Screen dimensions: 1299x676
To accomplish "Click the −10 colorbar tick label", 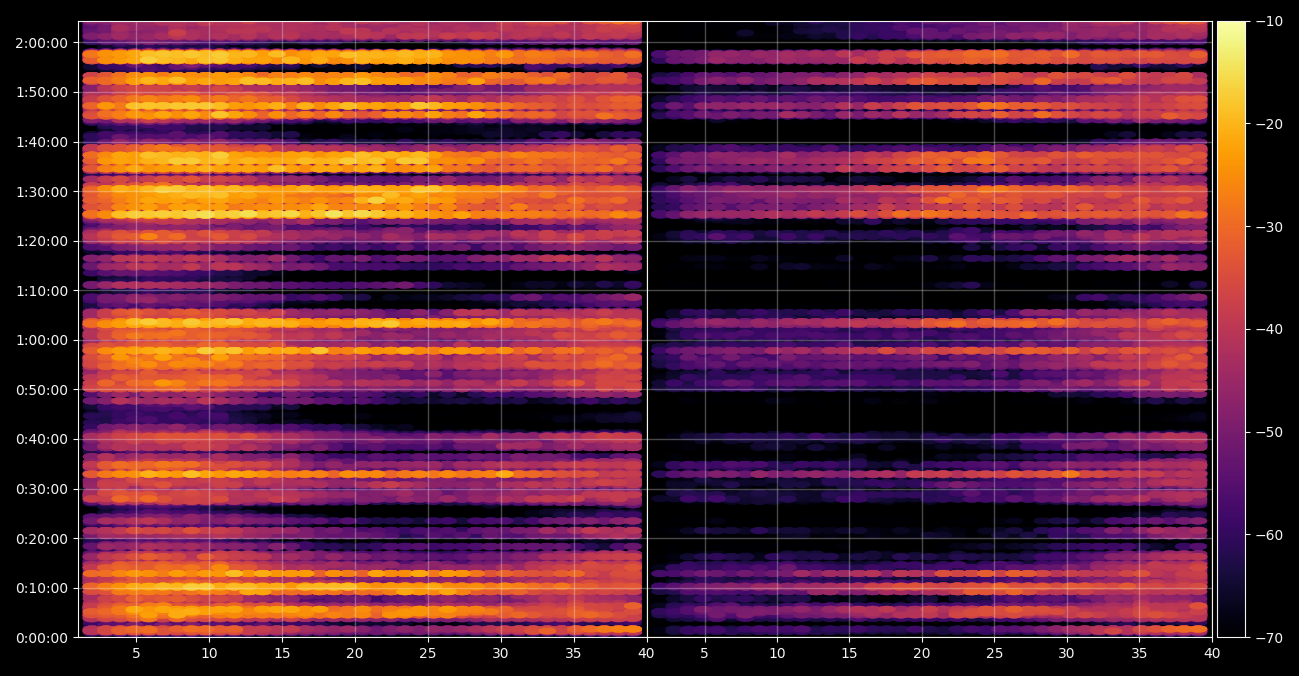I will 1268,21.
